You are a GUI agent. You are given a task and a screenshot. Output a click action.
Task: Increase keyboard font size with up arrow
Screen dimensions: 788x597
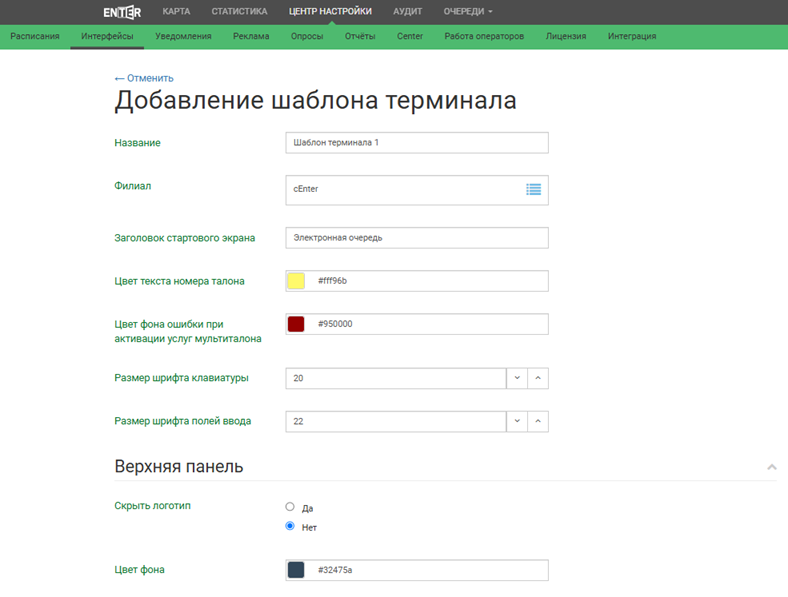[538, 378]
